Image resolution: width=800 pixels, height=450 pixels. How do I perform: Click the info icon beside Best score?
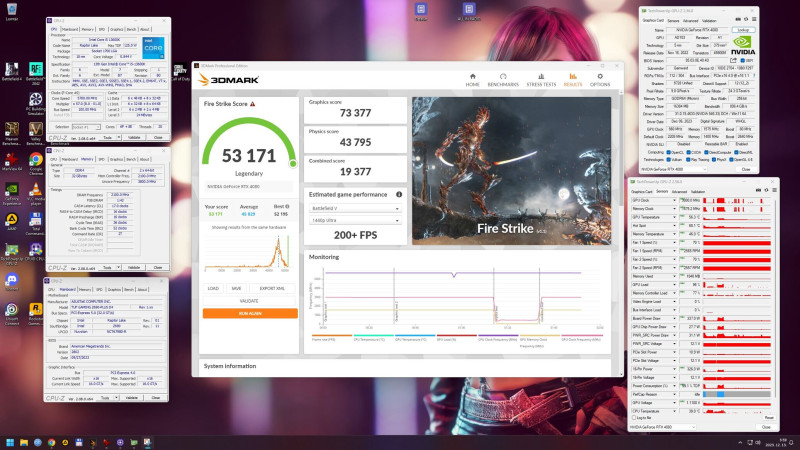[x=287, y=207]
